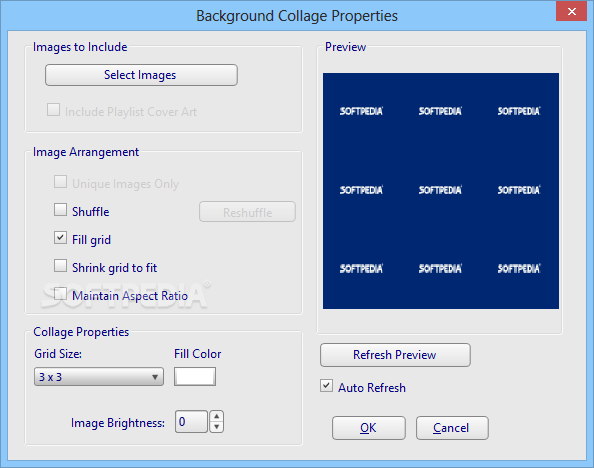Click the Select Images button
The height and width of the screenshot is (468, 594).
tap(141, 75)
